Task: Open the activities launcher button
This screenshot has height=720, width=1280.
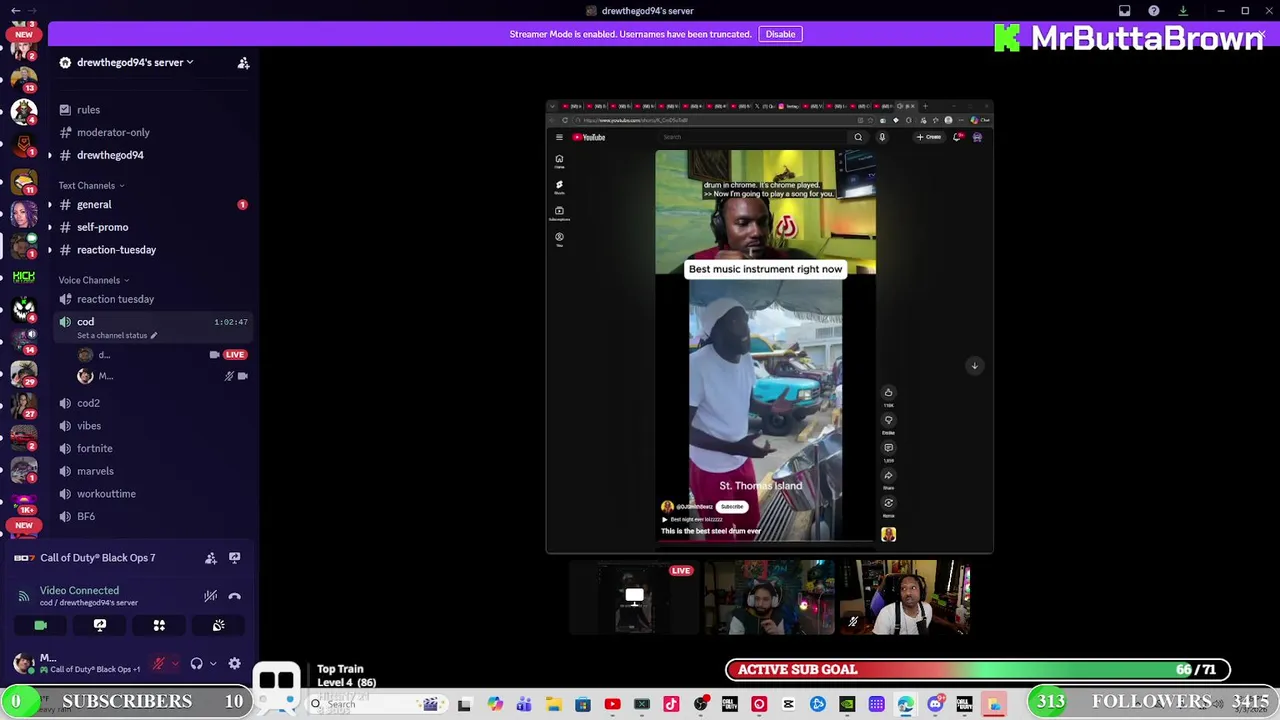Action: coord(159,625)
